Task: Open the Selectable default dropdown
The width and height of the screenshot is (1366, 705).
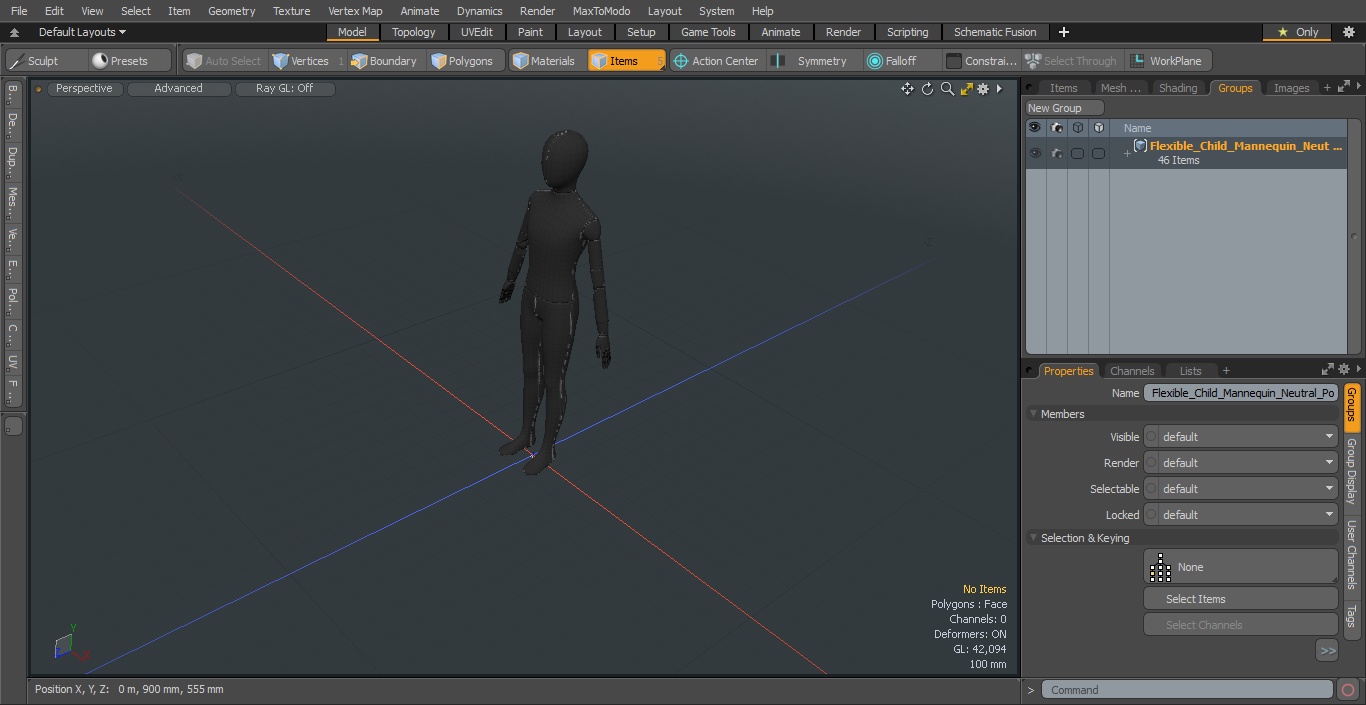Action: click(x=1241, y=489)
